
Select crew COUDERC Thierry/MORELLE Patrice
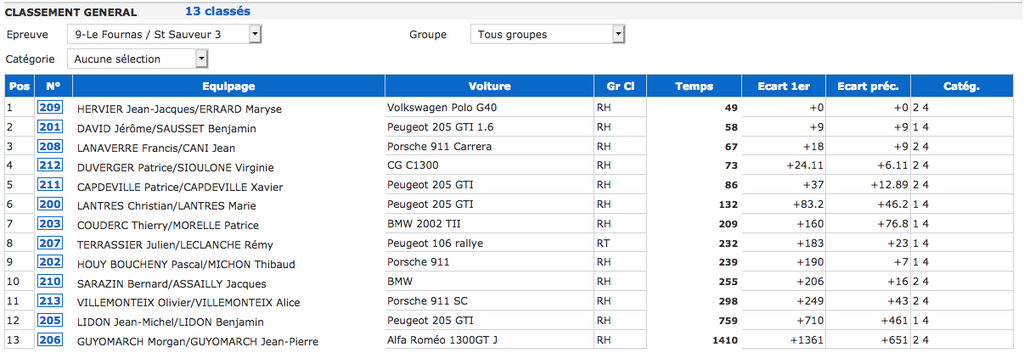[168, 225]
